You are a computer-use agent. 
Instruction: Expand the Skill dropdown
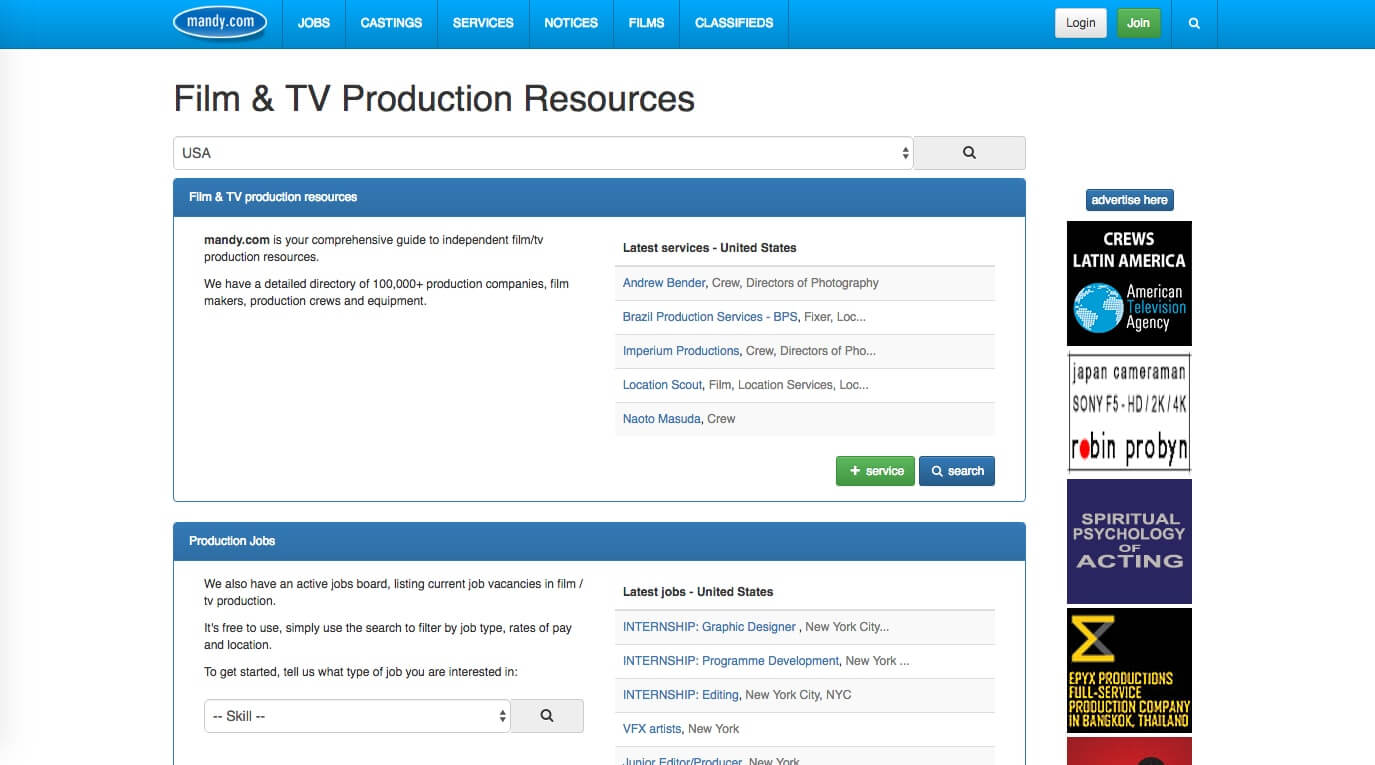[357, 716]
